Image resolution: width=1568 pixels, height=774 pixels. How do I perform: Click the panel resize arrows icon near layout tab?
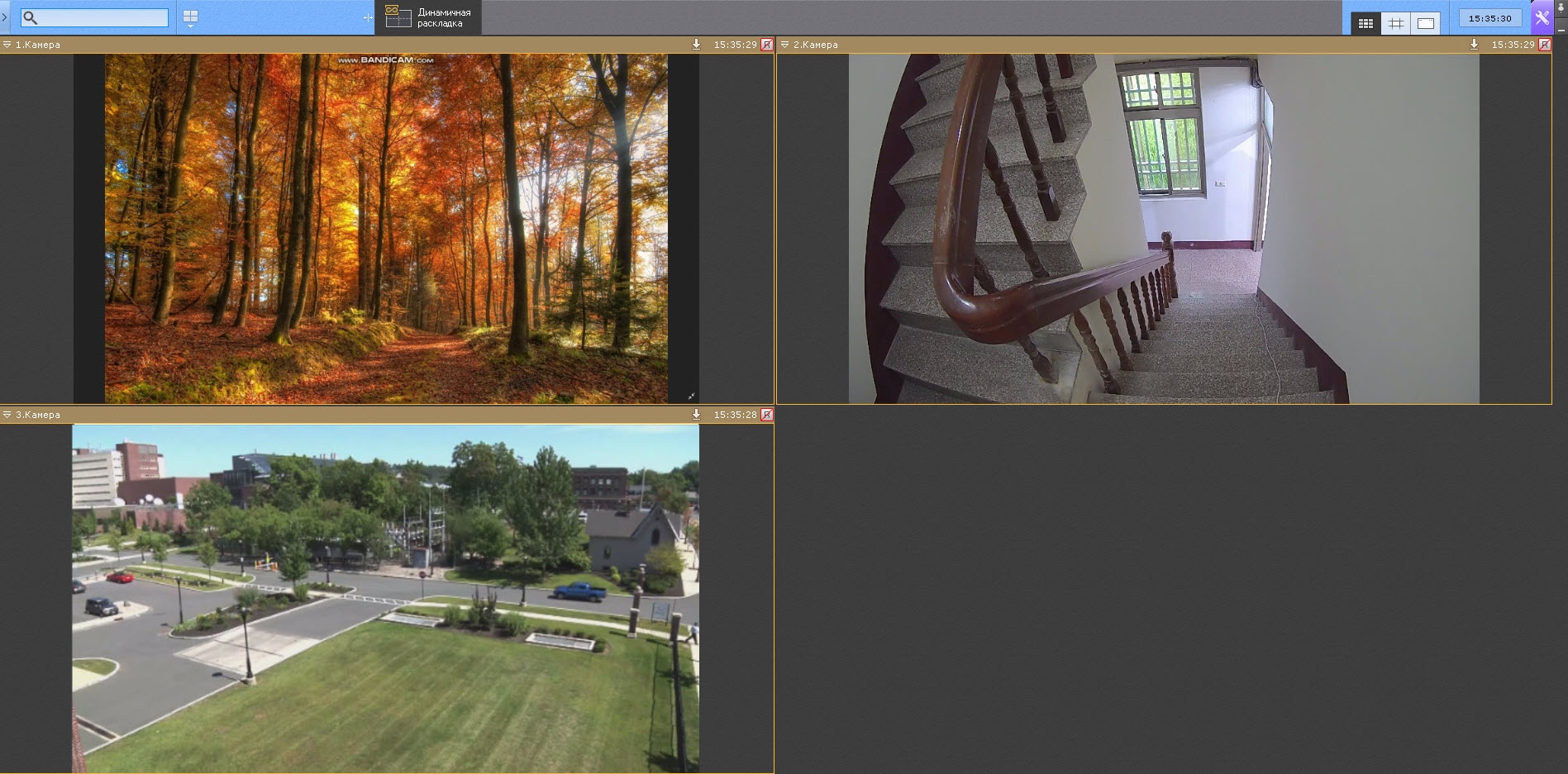(x=368, y=17)
